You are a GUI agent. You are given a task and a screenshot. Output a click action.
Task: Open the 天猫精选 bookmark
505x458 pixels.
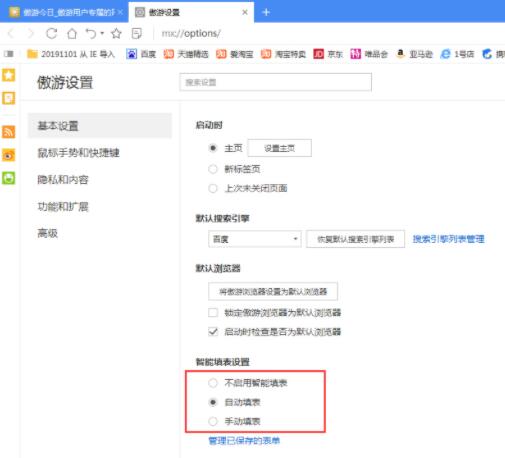click(x=186, y=54)
